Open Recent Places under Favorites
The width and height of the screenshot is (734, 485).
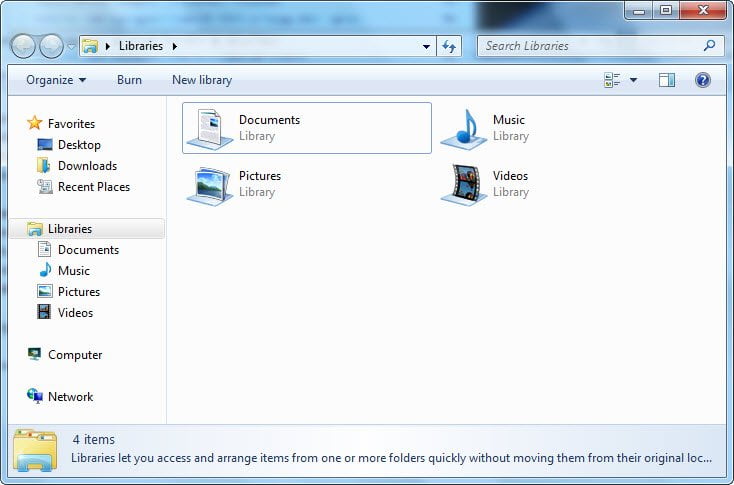(x=94, y=187)
